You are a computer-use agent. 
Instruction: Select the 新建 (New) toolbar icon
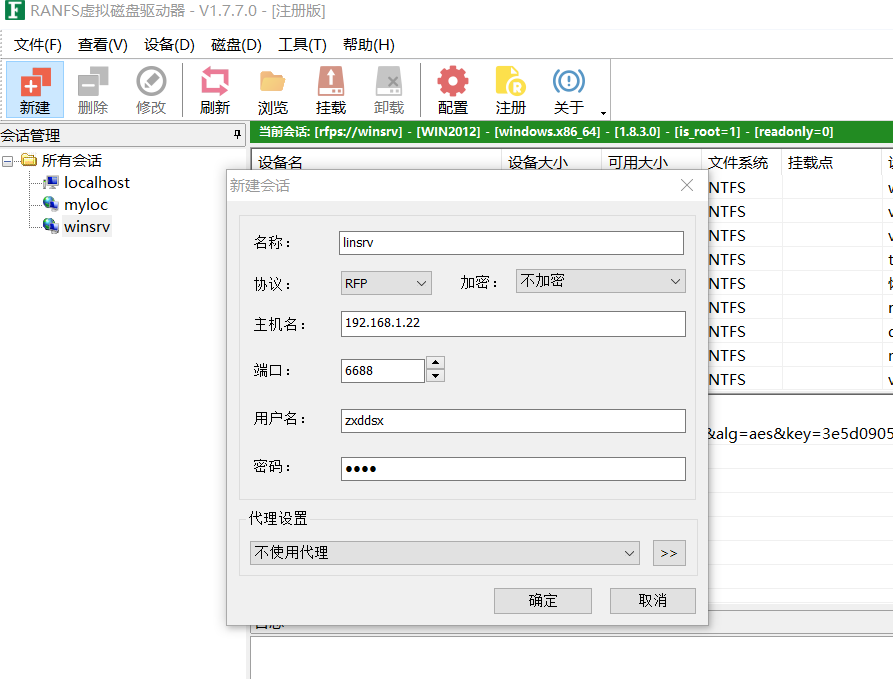pos(33,89)
